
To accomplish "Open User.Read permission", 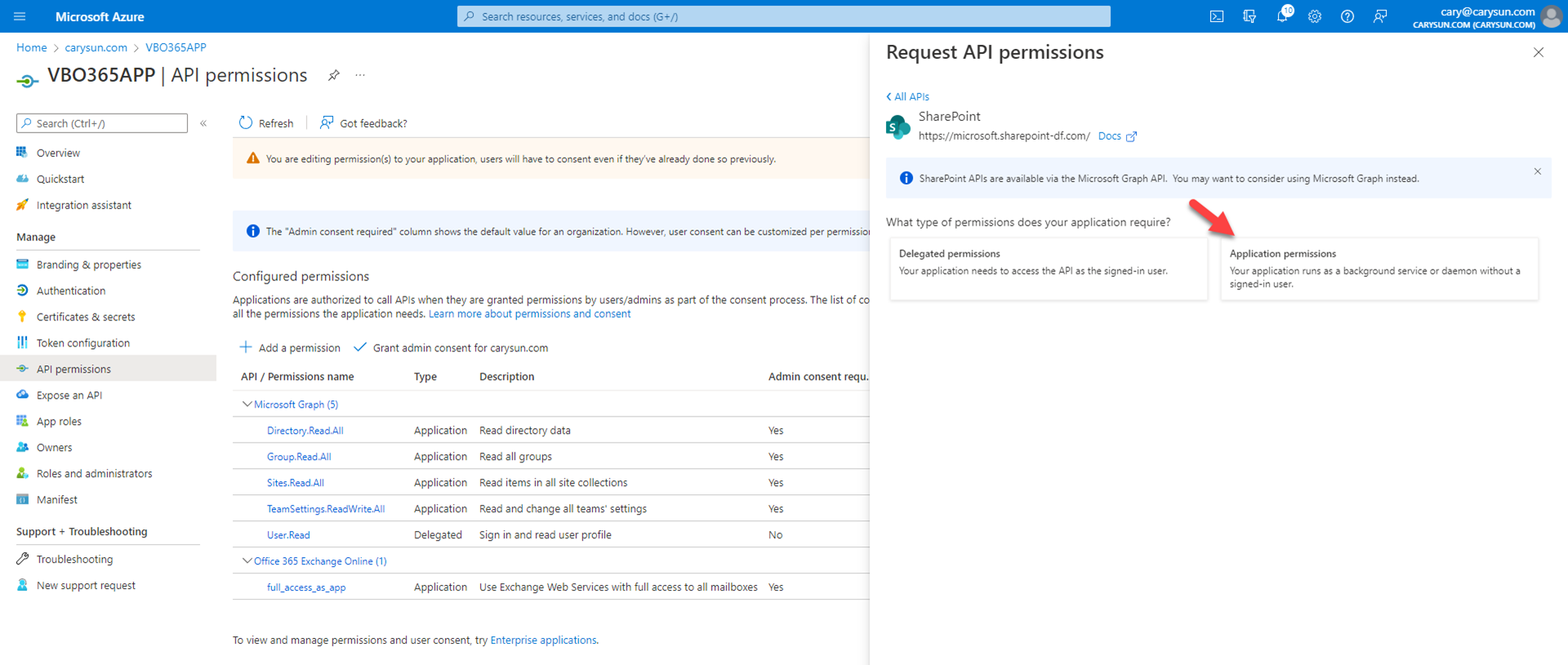I will [288, 535].
